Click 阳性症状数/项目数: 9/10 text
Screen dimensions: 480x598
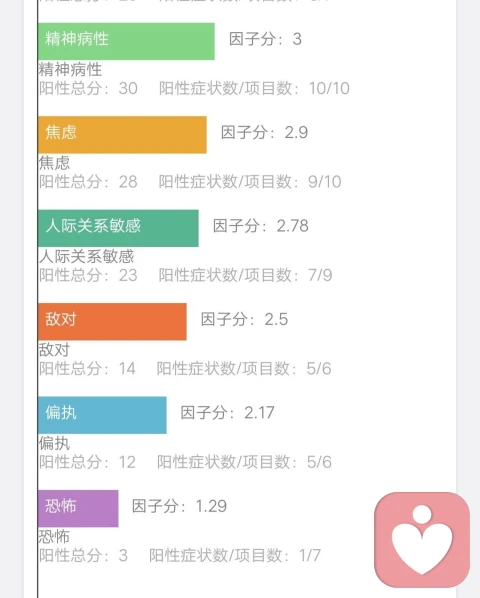(250, 182)
